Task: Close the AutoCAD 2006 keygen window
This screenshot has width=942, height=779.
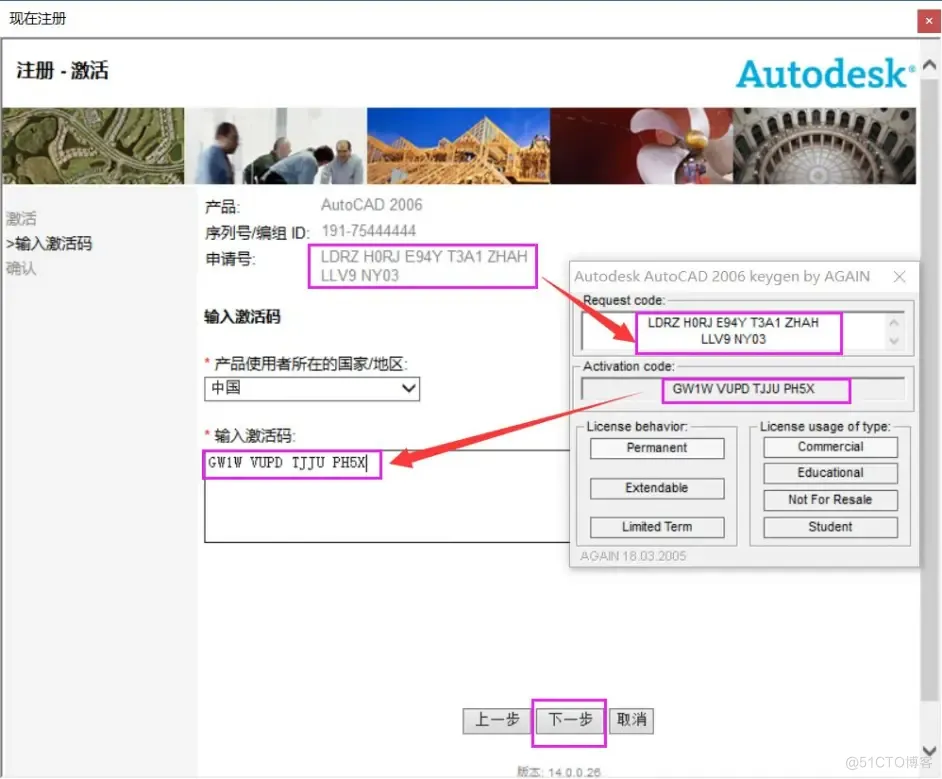Action: (899, 276)
